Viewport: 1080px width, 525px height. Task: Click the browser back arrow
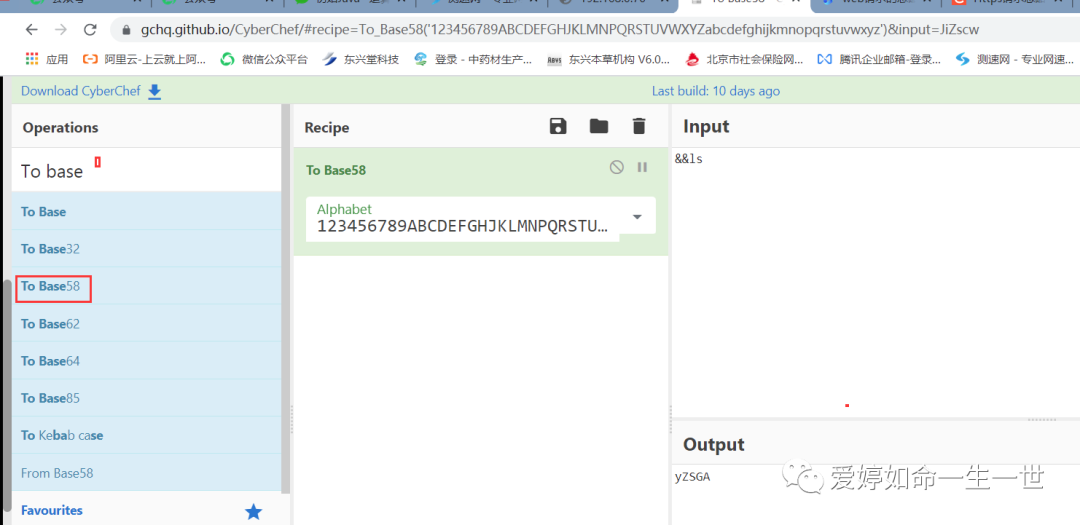[31, 30]
